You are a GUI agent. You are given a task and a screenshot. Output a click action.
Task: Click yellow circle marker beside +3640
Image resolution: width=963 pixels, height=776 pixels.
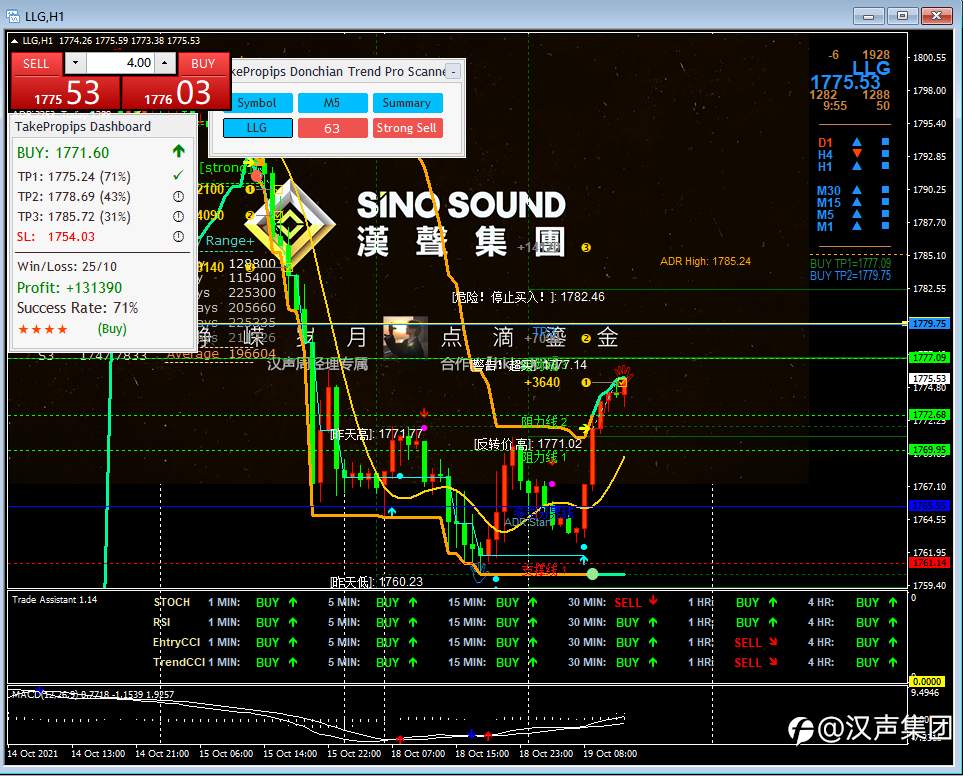click(586, 382)
